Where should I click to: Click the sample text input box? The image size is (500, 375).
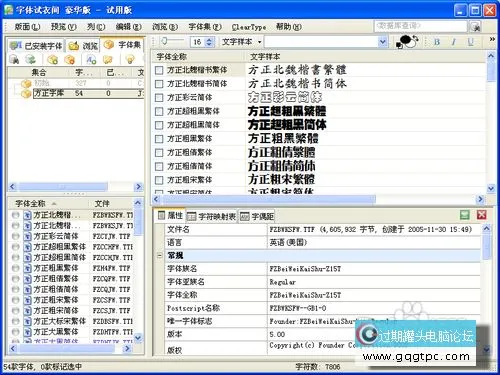[x=322, y=42]
